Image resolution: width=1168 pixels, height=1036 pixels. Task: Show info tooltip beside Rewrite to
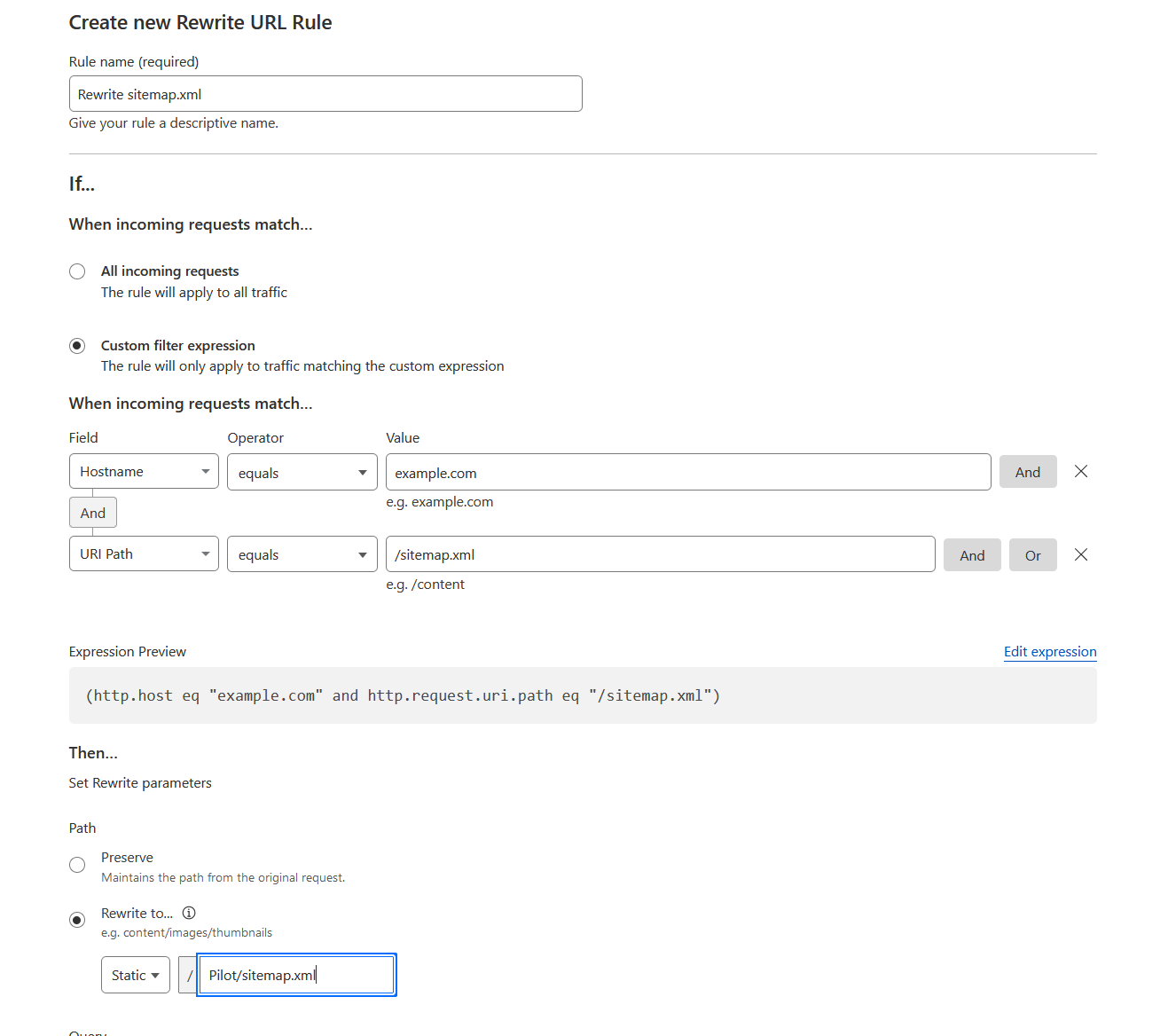coord(189,913)
